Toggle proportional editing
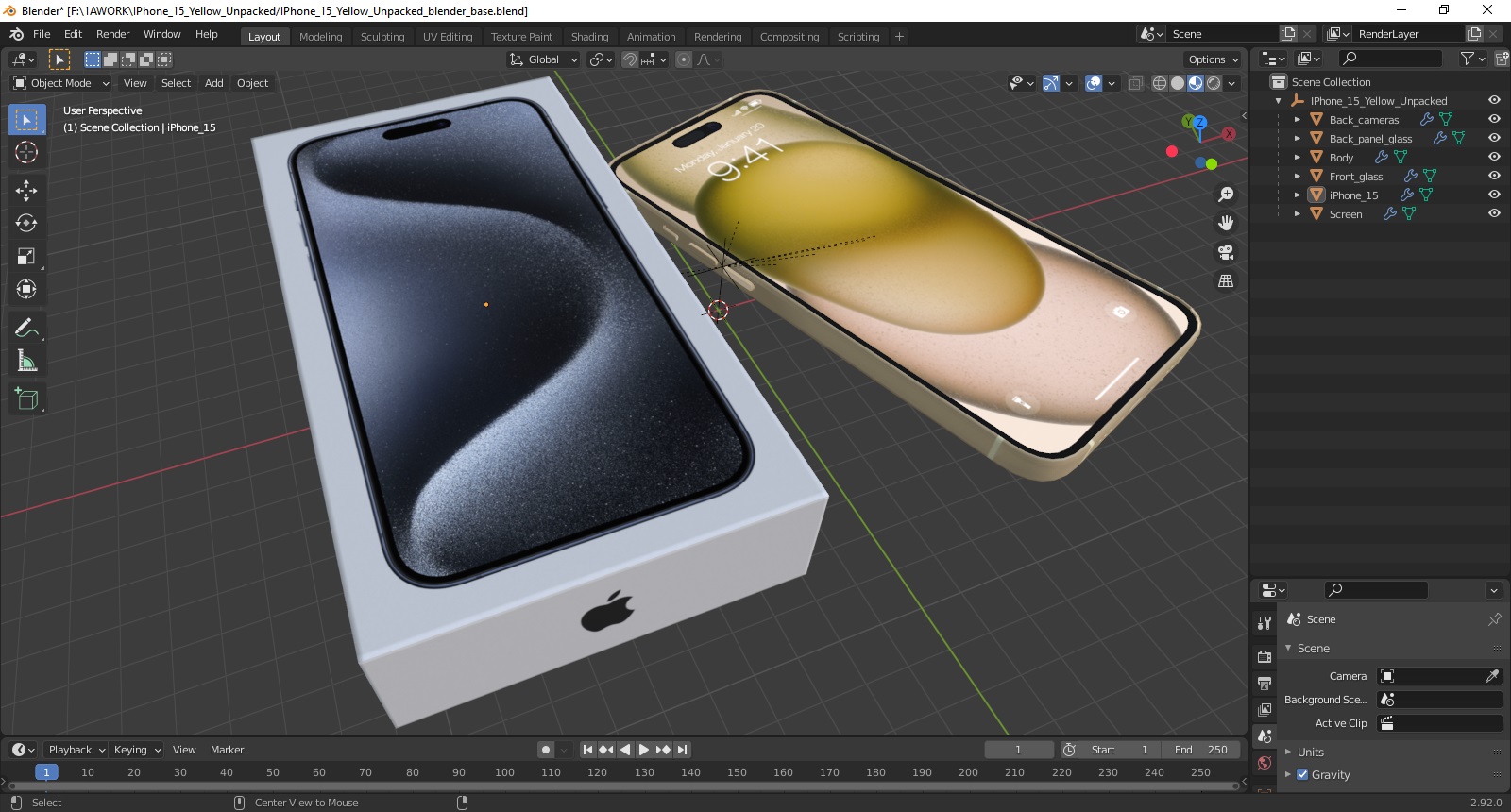The width and height of the screenshot is (1511, 812). [684, 59]
